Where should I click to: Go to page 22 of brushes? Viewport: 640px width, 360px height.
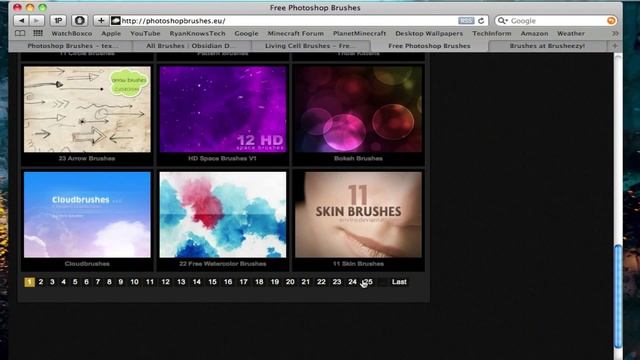click(x=322, y=282)
